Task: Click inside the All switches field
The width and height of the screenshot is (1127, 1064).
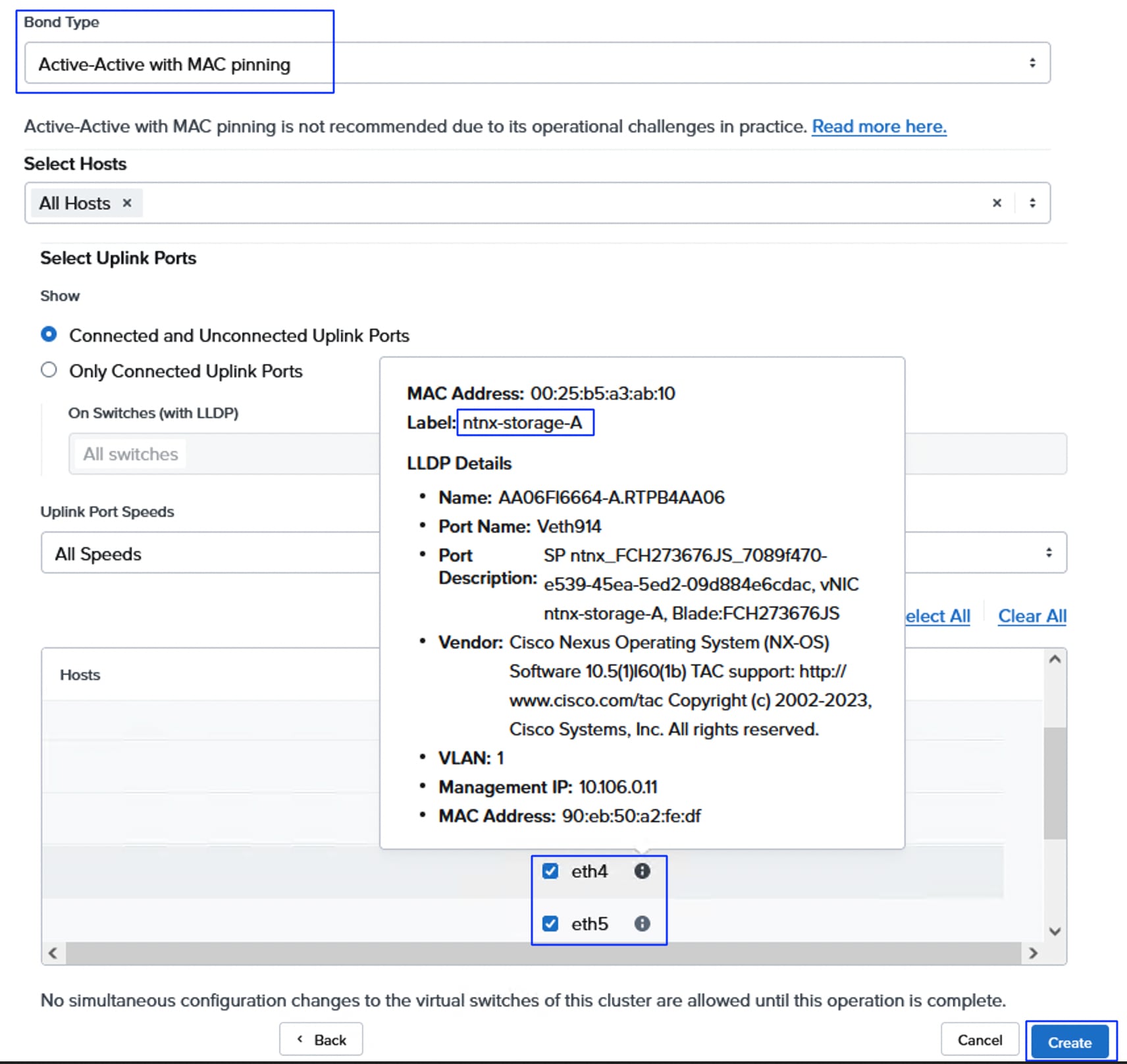Action: coord(197,454)
